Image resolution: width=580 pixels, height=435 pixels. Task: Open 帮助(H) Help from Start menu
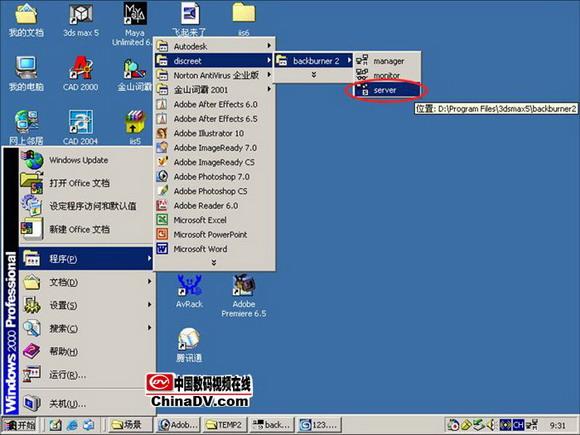coord(86,351)
